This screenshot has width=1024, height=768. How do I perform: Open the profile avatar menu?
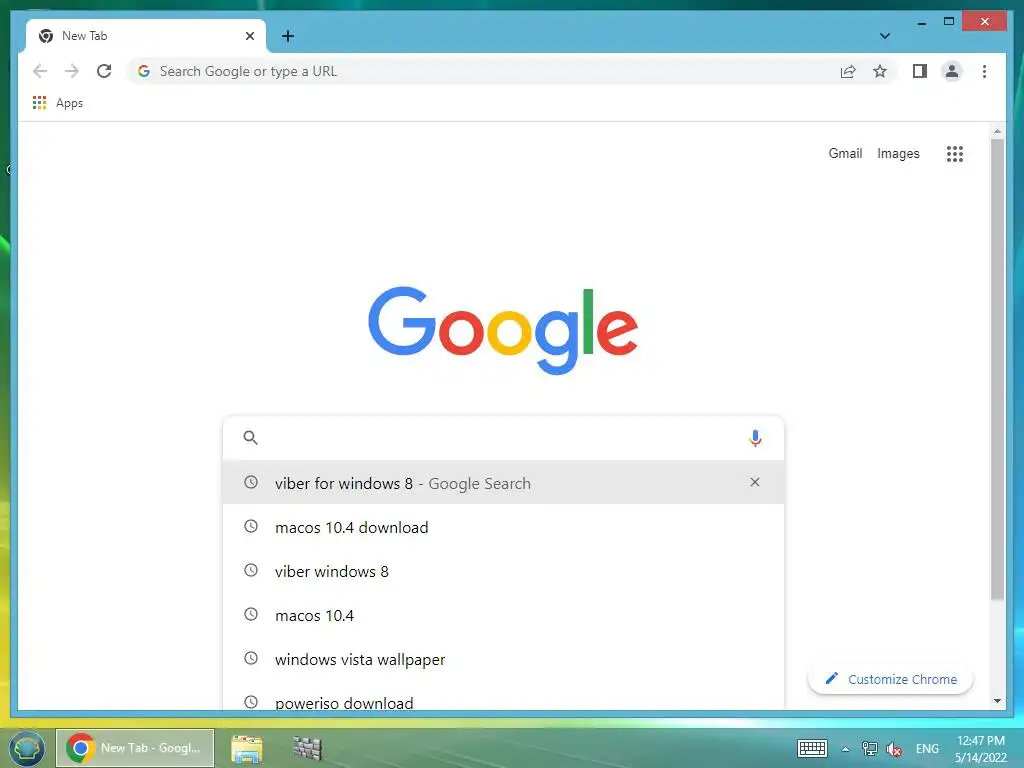(x=952, y=71)
